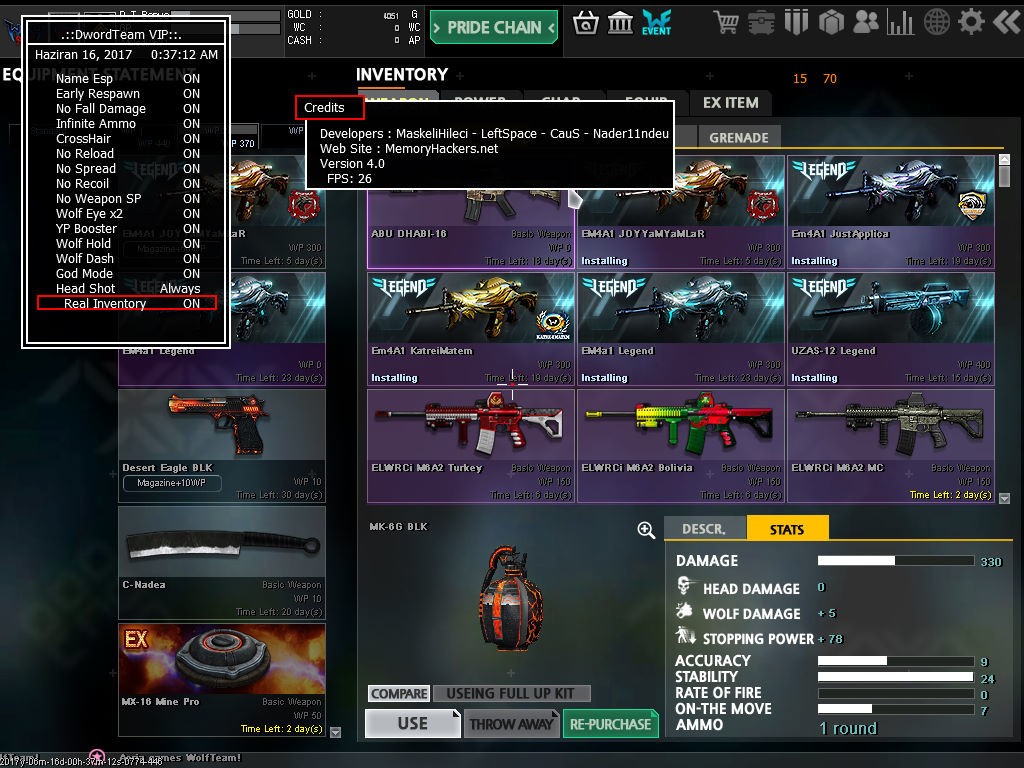Screen dimensions: 1024x768
Task: Toggle No Spread option
Action: click(127, 168)
